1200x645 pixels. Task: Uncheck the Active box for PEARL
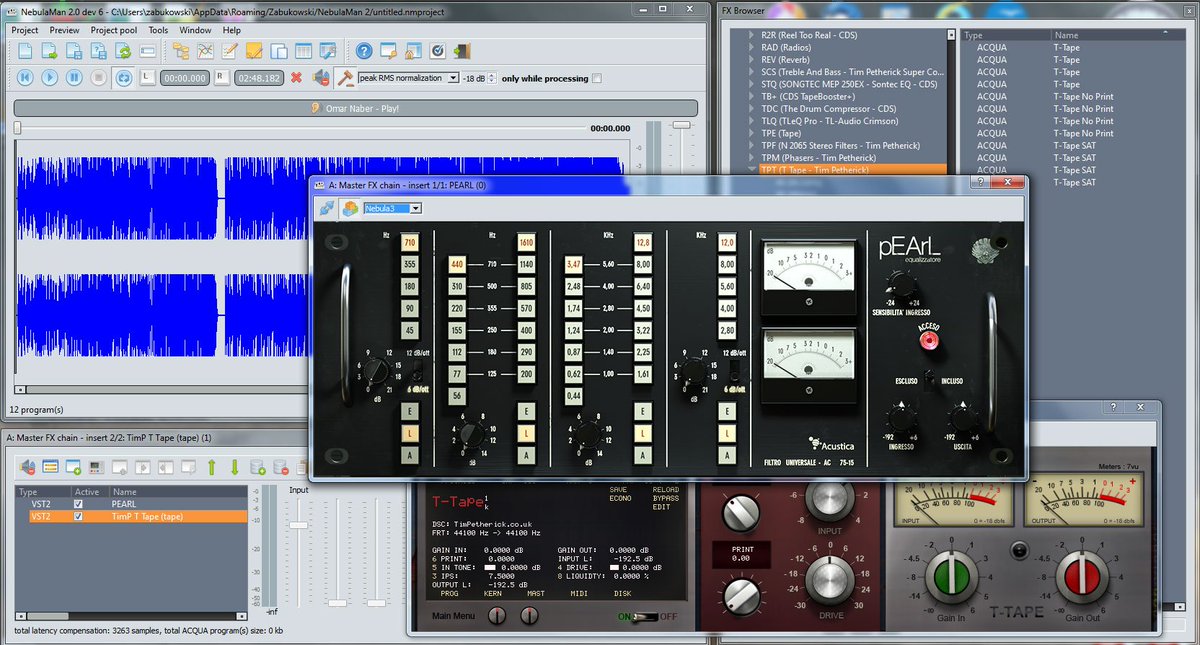78,504
